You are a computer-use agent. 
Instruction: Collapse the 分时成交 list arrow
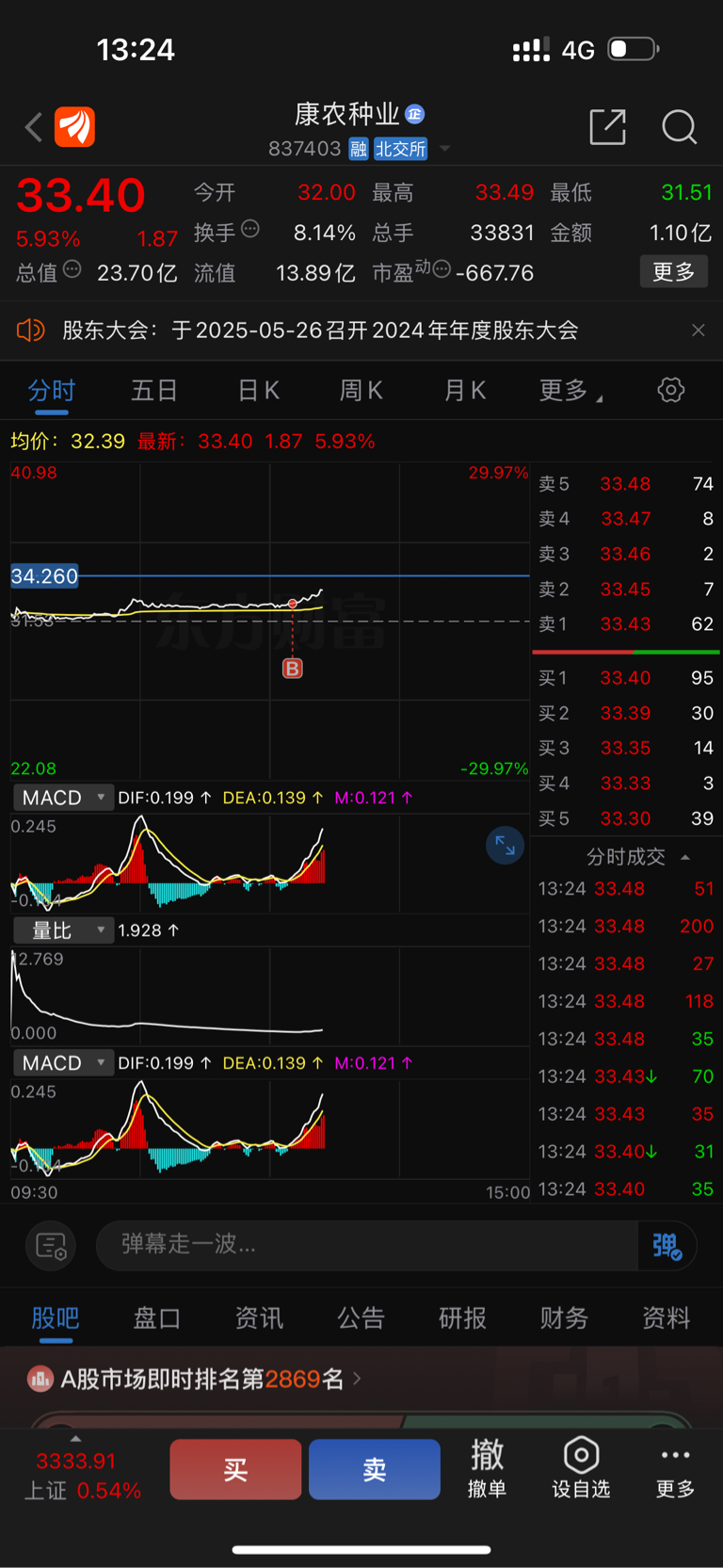[685, 857]
